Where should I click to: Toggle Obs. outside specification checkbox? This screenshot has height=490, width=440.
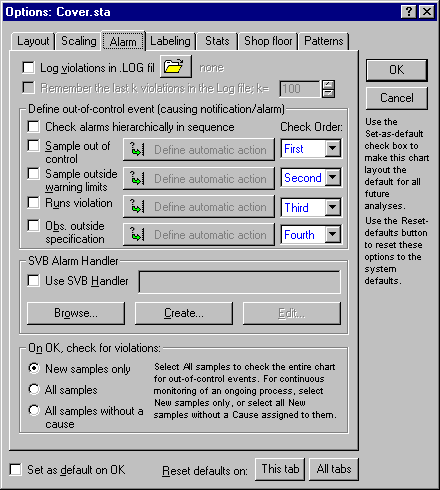[33, 226]
